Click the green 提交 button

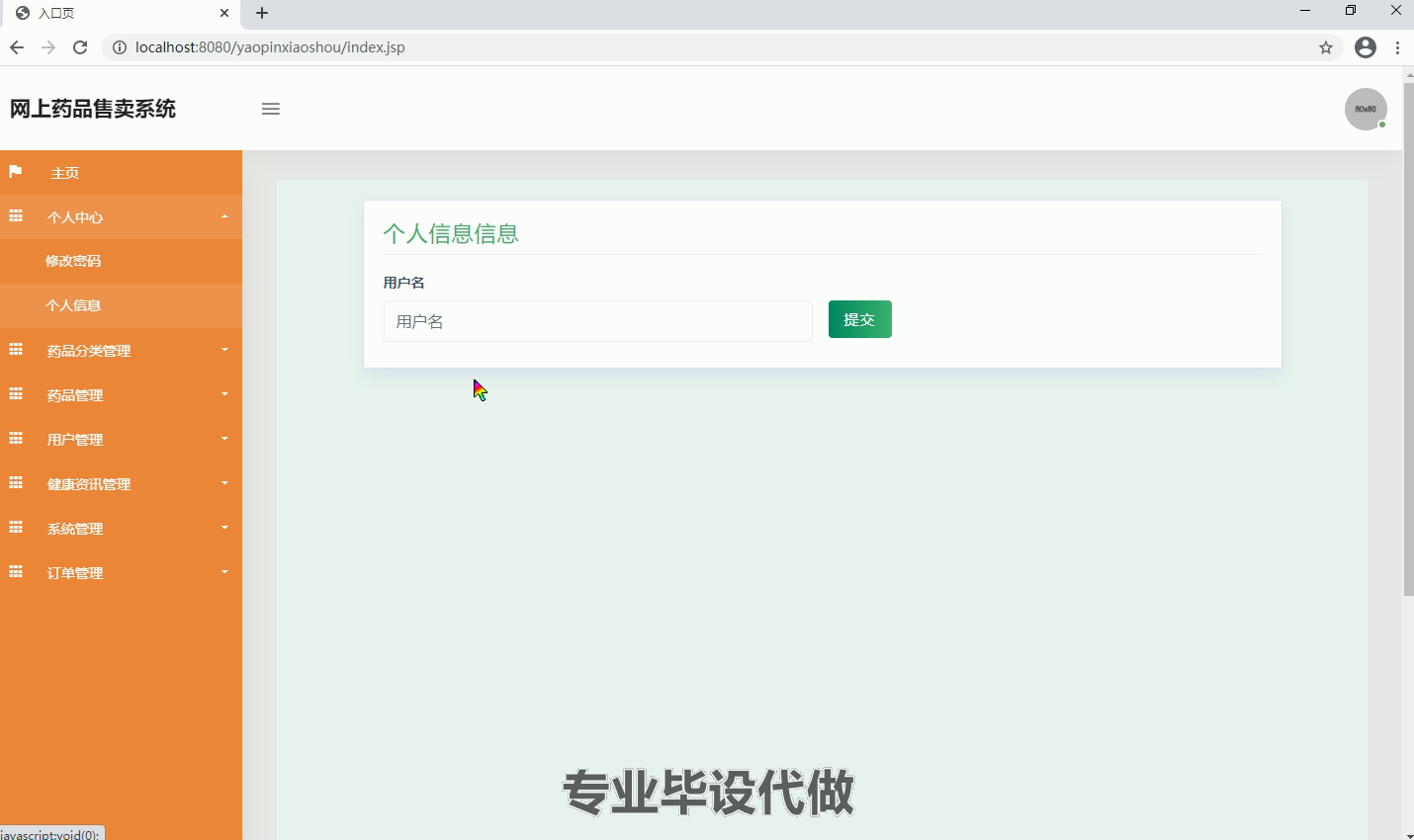pos(860,319)
